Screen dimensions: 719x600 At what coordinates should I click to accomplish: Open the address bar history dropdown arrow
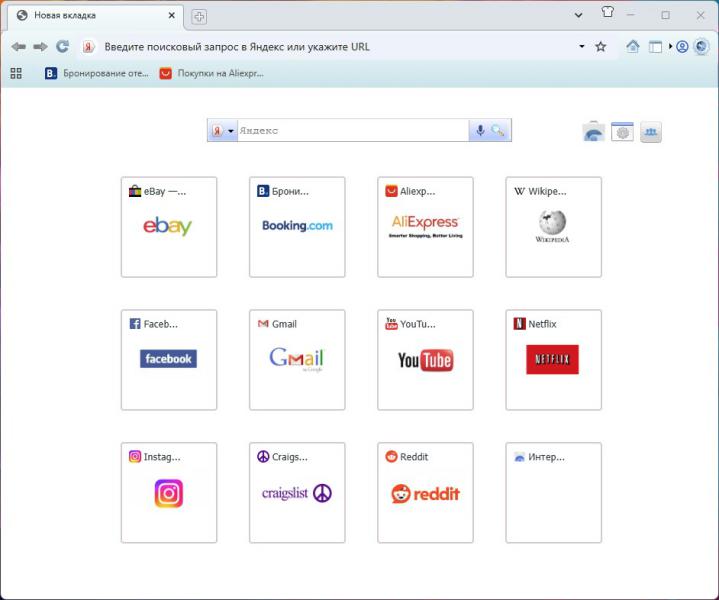(x=581, y=47)
